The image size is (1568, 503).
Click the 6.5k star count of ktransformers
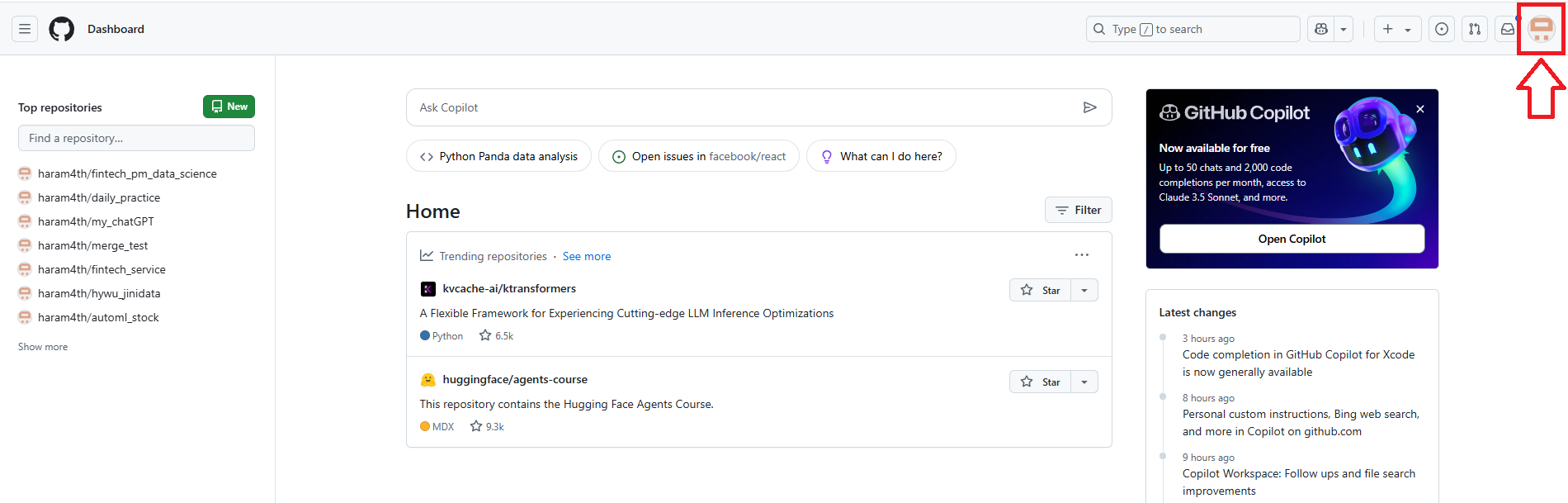[496, 335]
